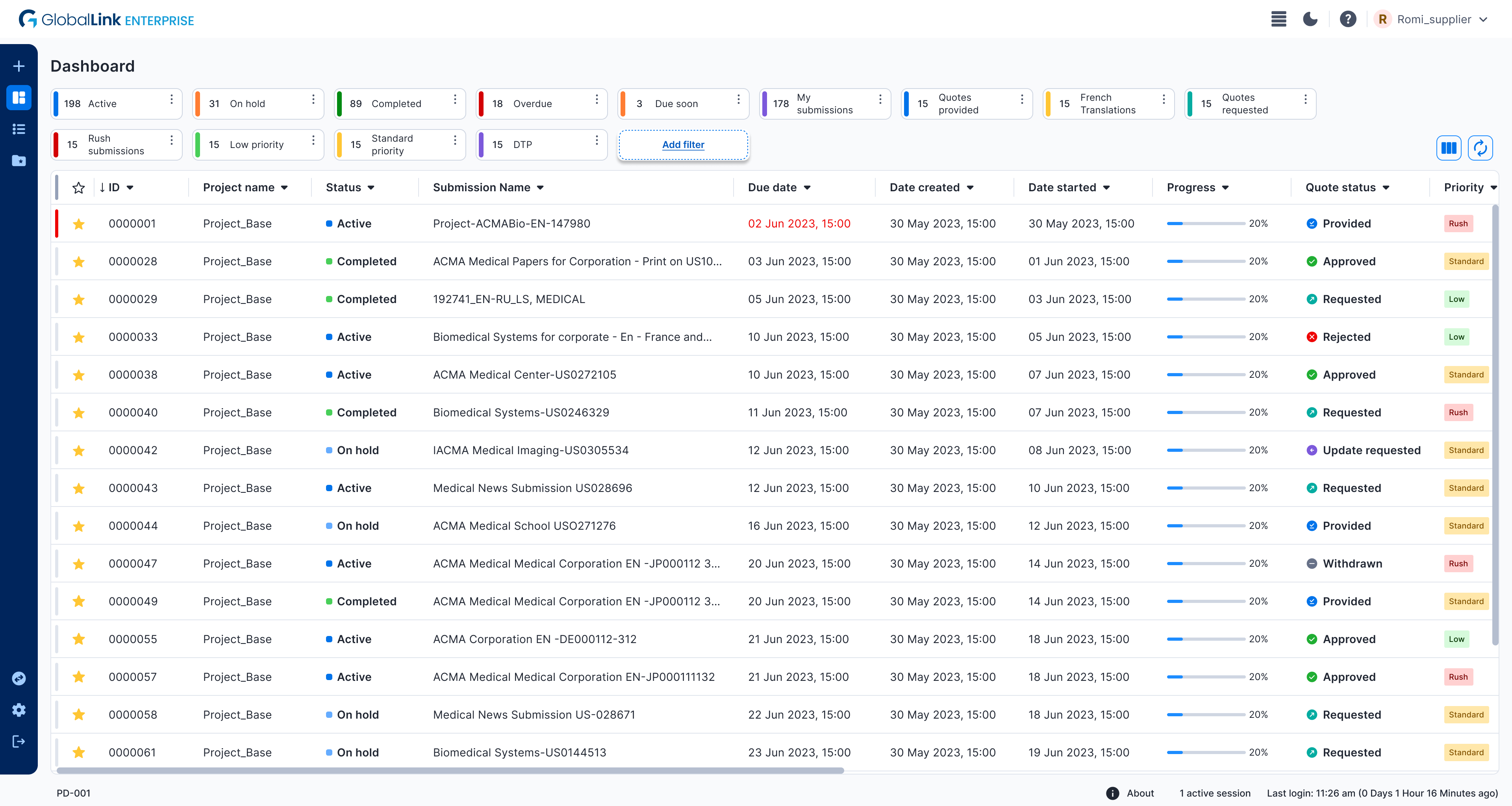Toggle dark mode moon icon
Screen dimensions: 1512x806
click(x=1310, y=19)
